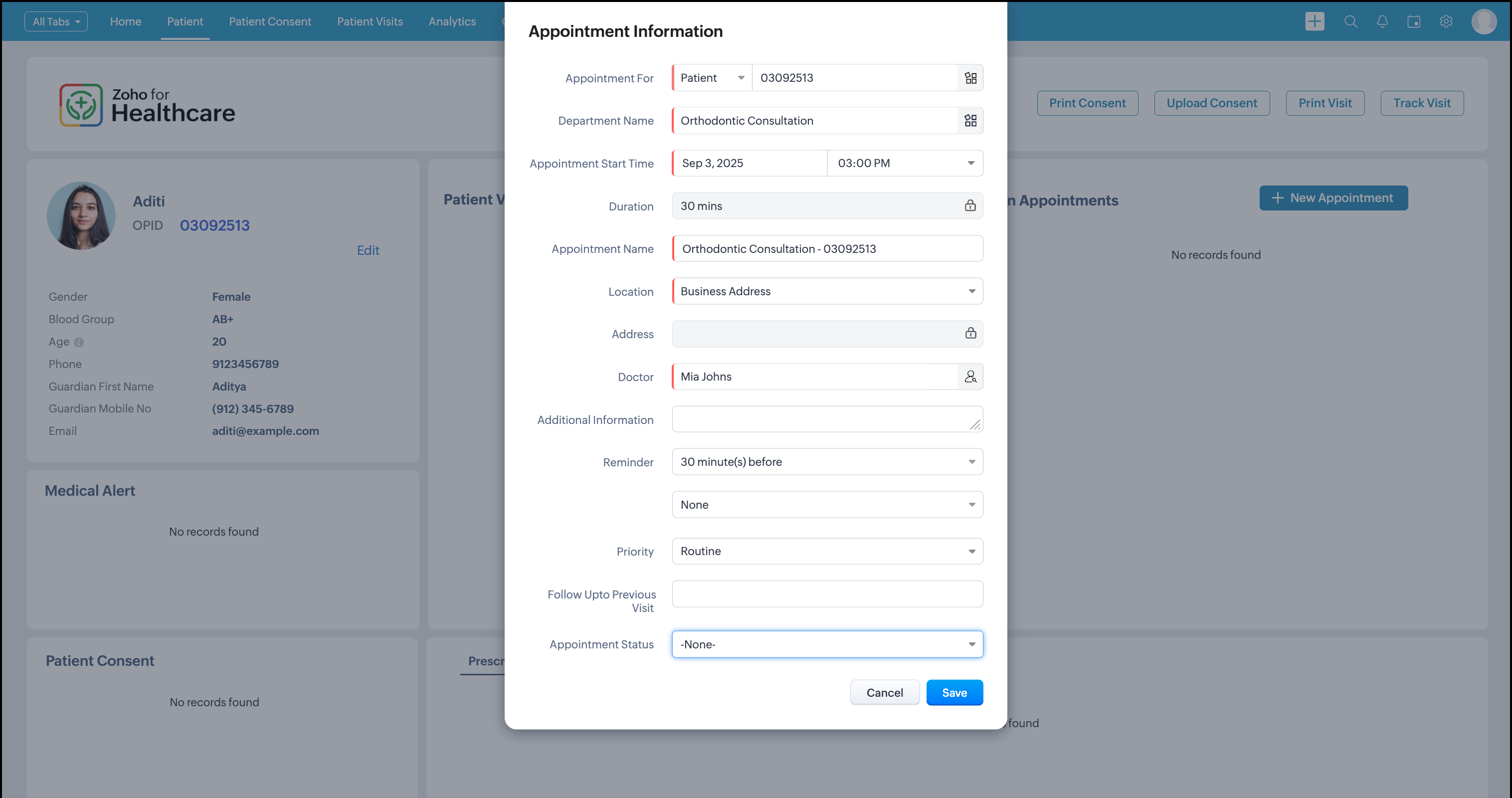The image size is (1512, 798).
Task: Open notifications bell icon
Action: point(1382,22)
